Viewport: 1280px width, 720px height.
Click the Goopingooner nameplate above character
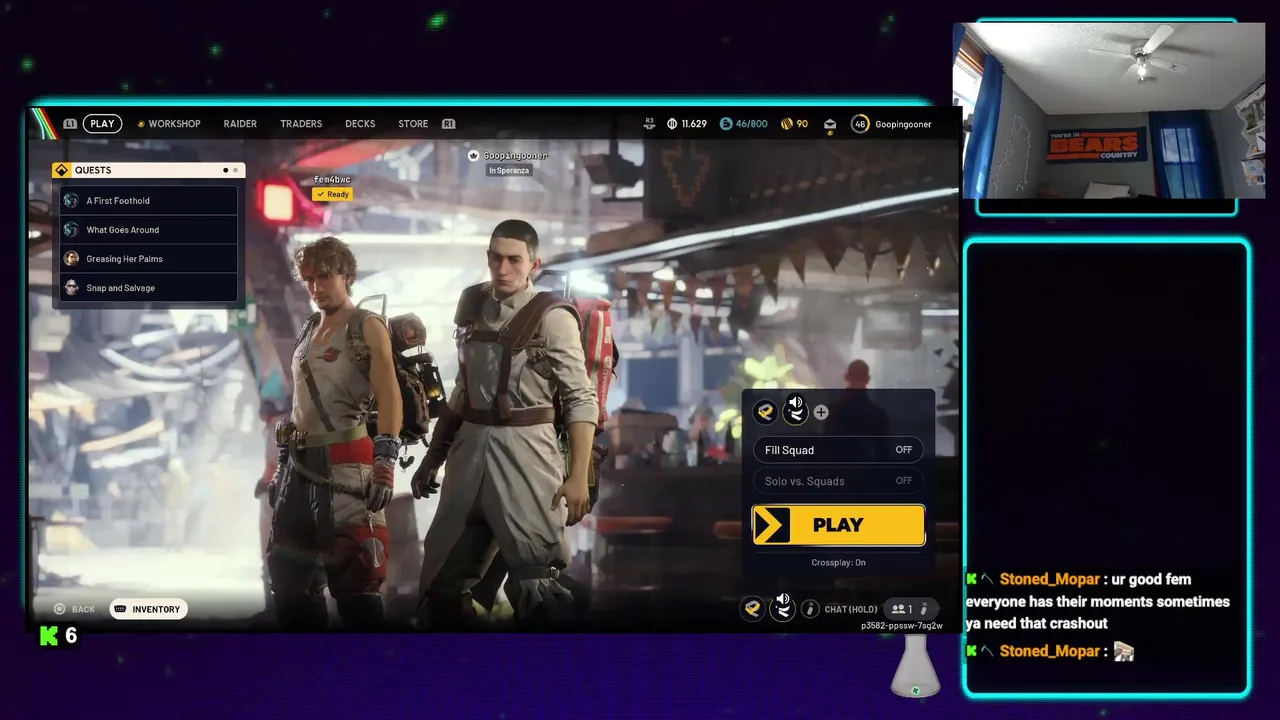tap(515, 156)
